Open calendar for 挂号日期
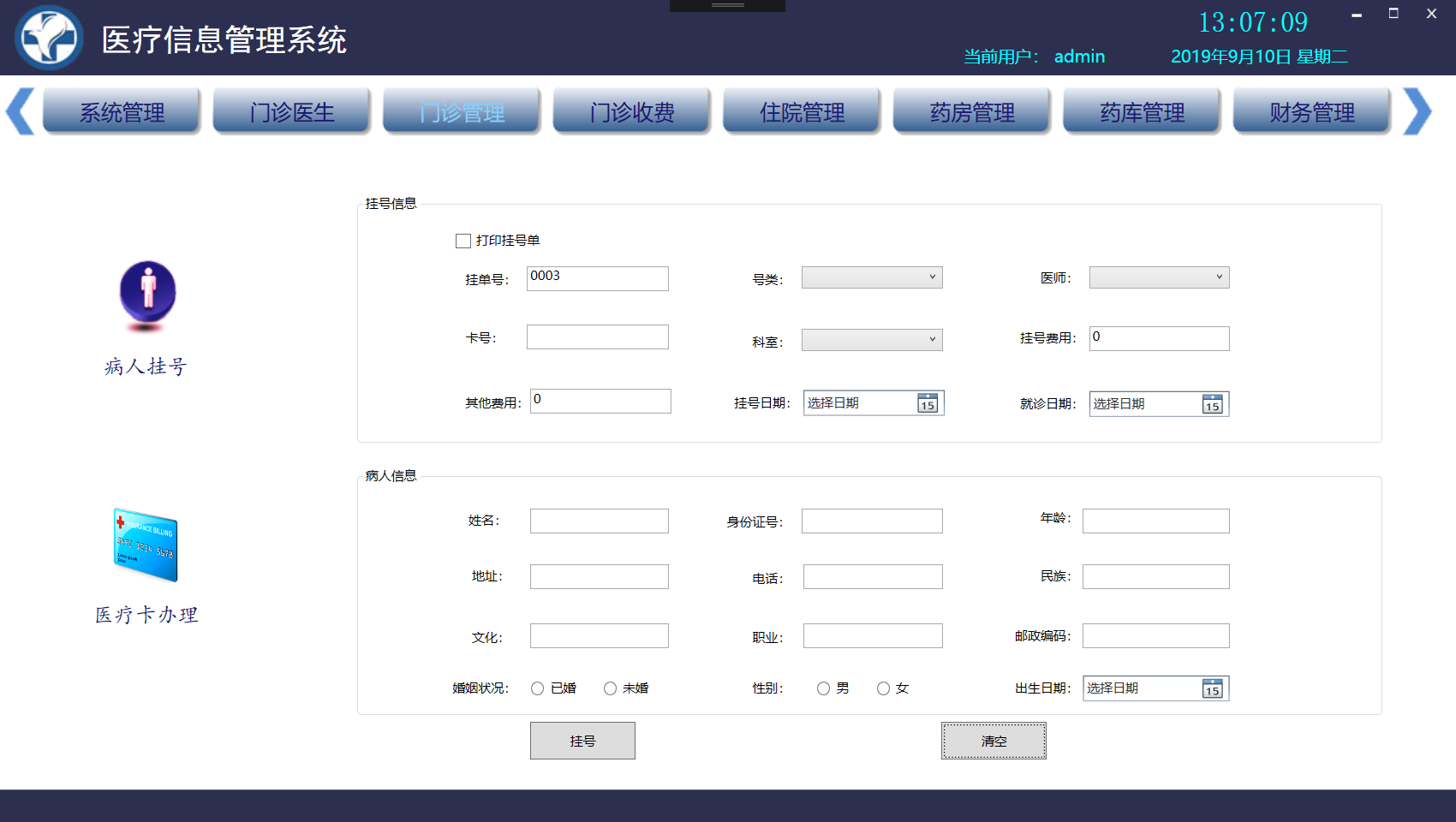 [928, 403]
